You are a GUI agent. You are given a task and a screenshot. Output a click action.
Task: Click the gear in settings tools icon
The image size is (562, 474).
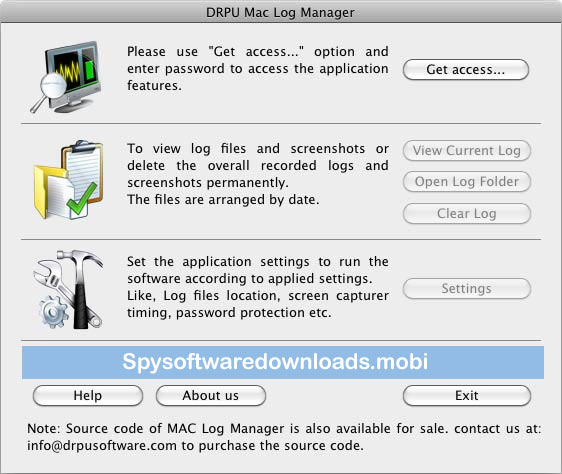[x=54, y=312]
